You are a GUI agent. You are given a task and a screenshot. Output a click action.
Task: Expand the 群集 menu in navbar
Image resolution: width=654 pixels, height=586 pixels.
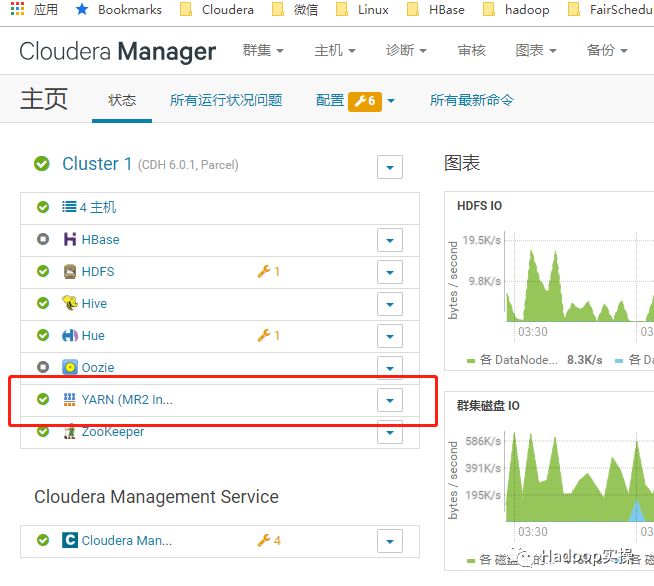[263, 50]
